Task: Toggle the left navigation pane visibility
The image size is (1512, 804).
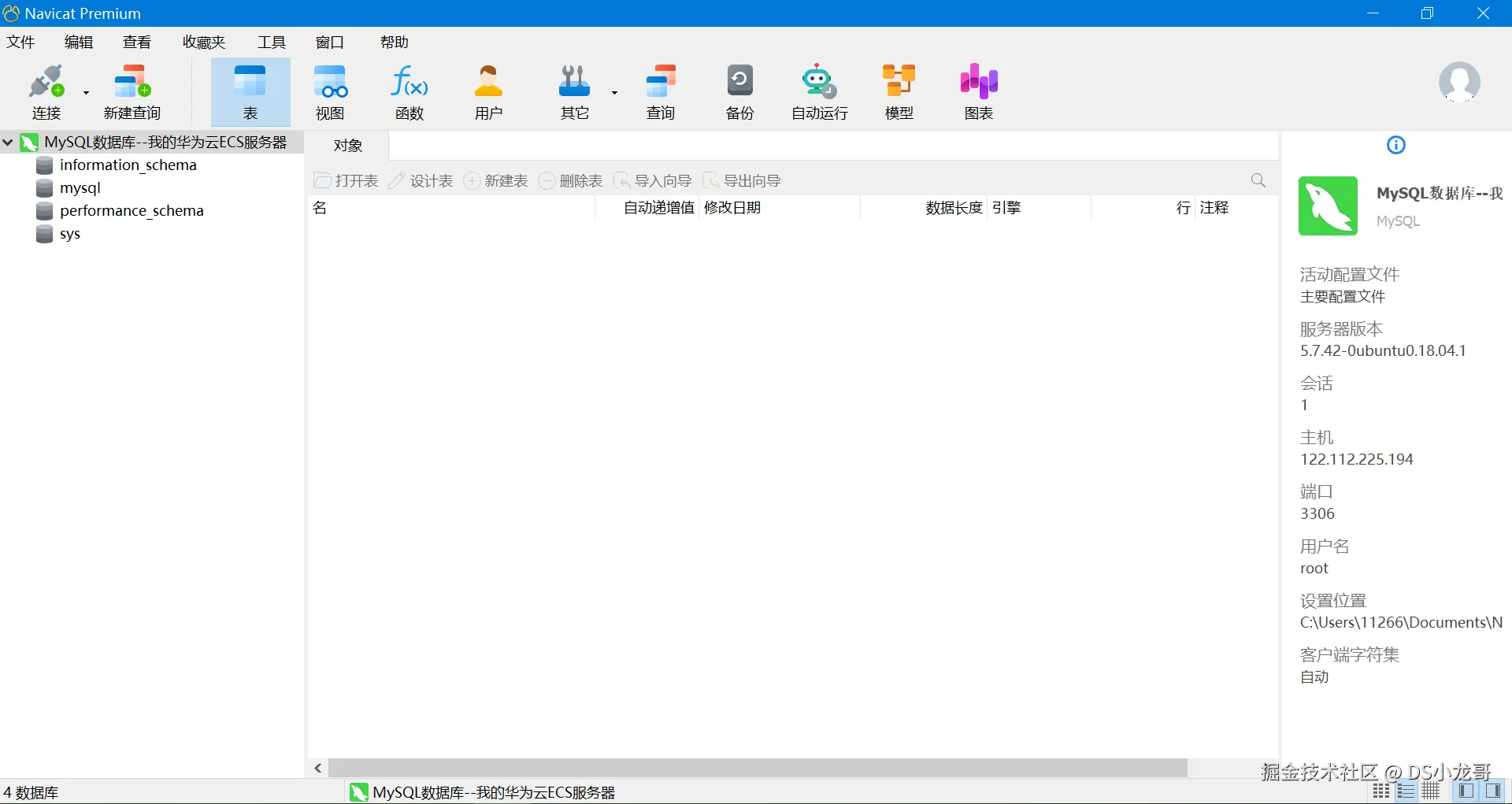Action: (1466, 791)
